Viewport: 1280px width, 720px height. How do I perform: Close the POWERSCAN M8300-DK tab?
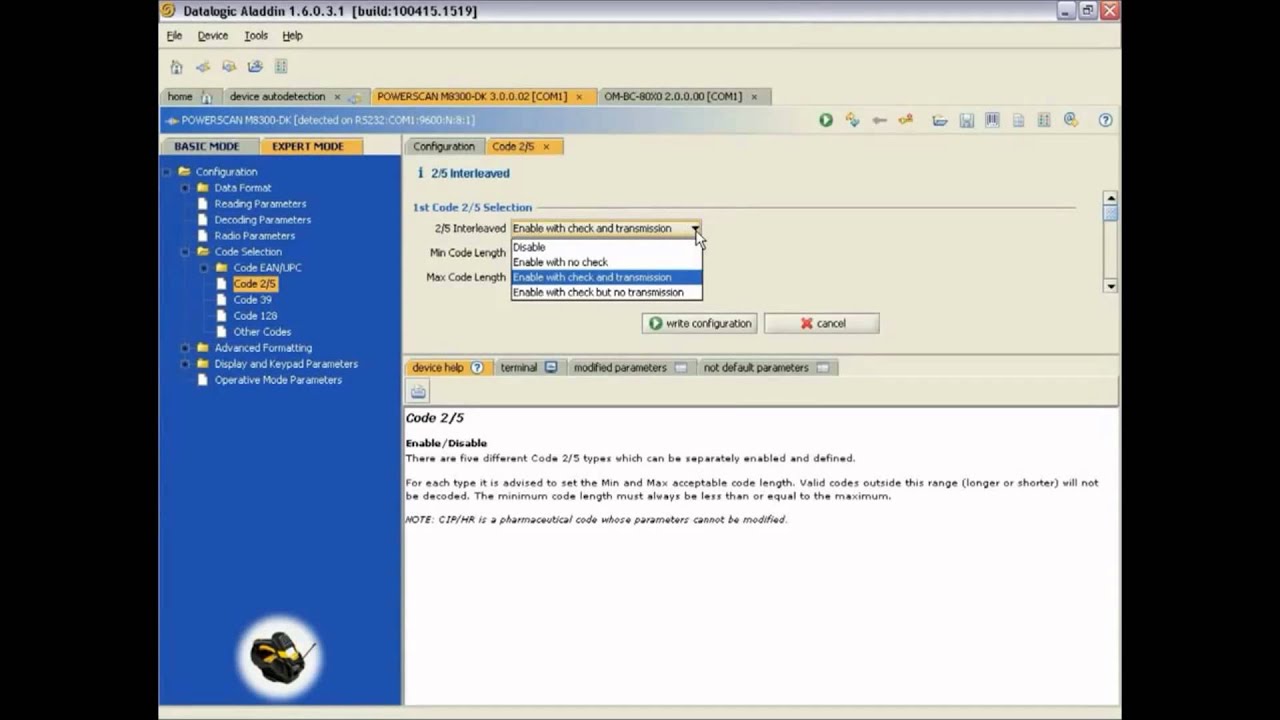[x=579, y=97]
